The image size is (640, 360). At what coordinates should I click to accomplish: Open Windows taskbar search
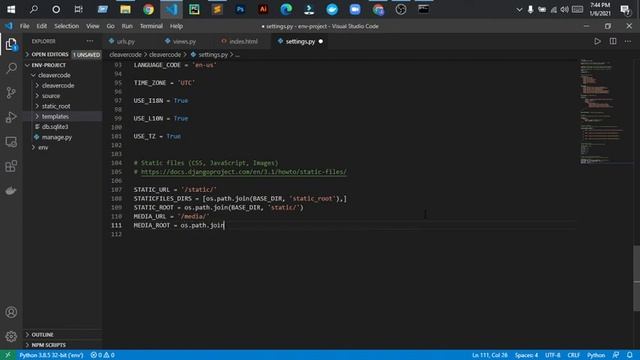point(33,9)
